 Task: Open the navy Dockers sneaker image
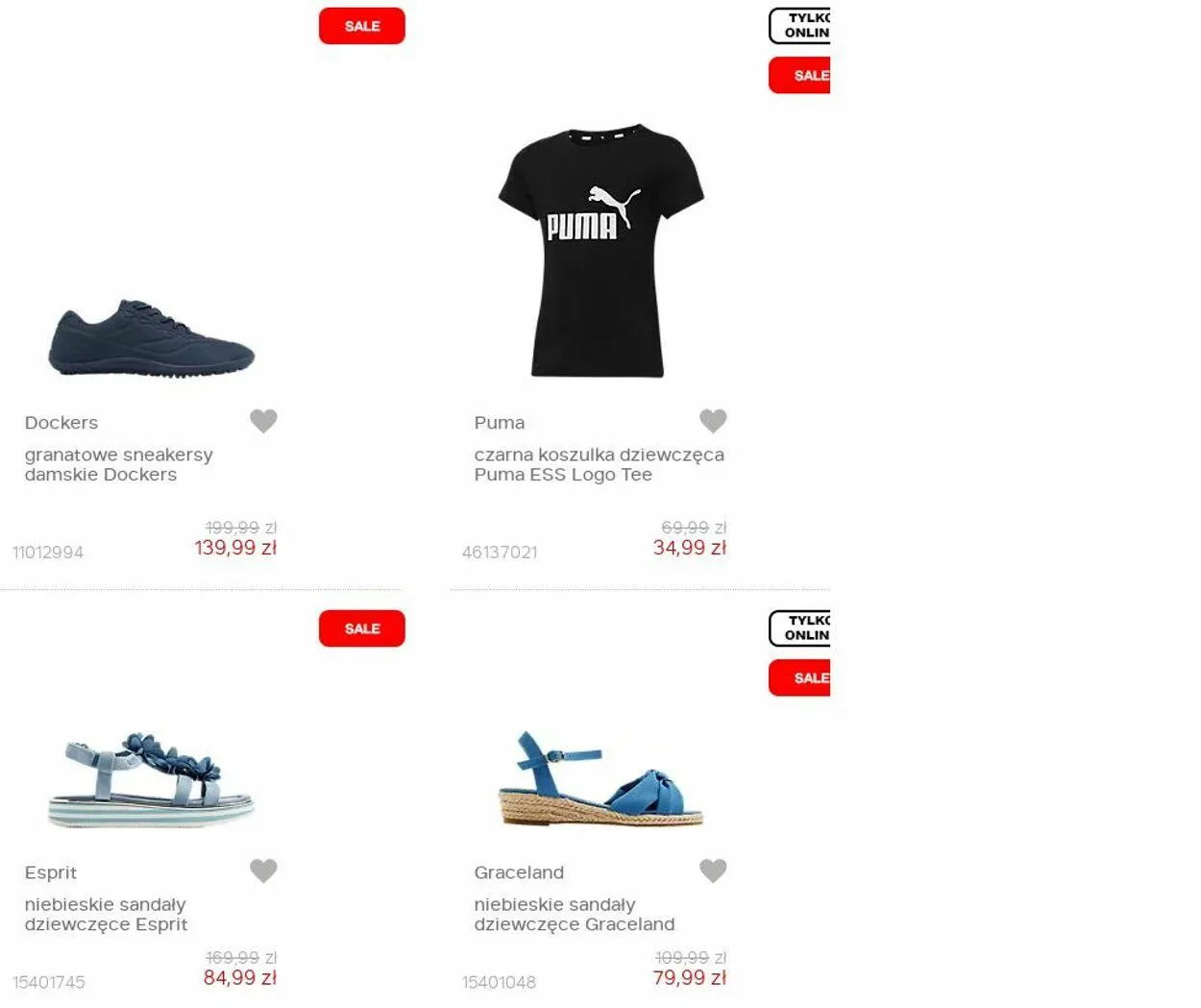pos(151,339)
